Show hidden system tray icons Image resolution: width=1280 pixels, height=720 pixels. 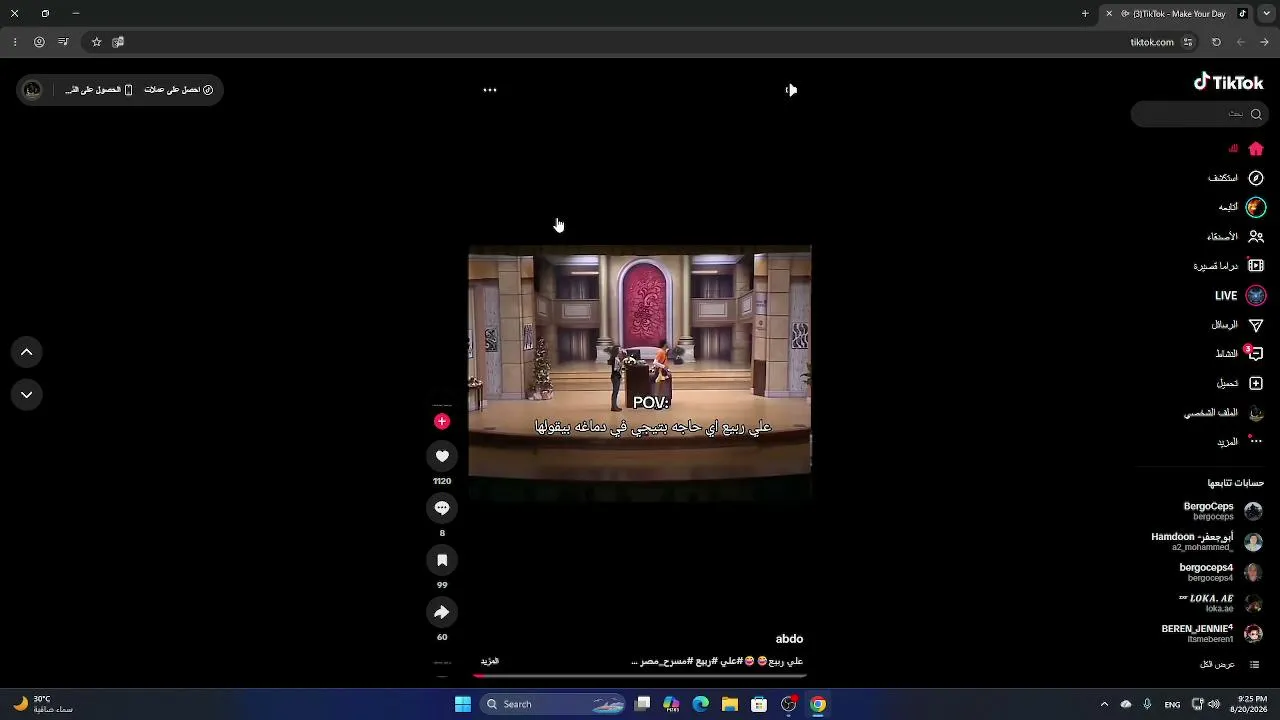tap(1104, 704)
